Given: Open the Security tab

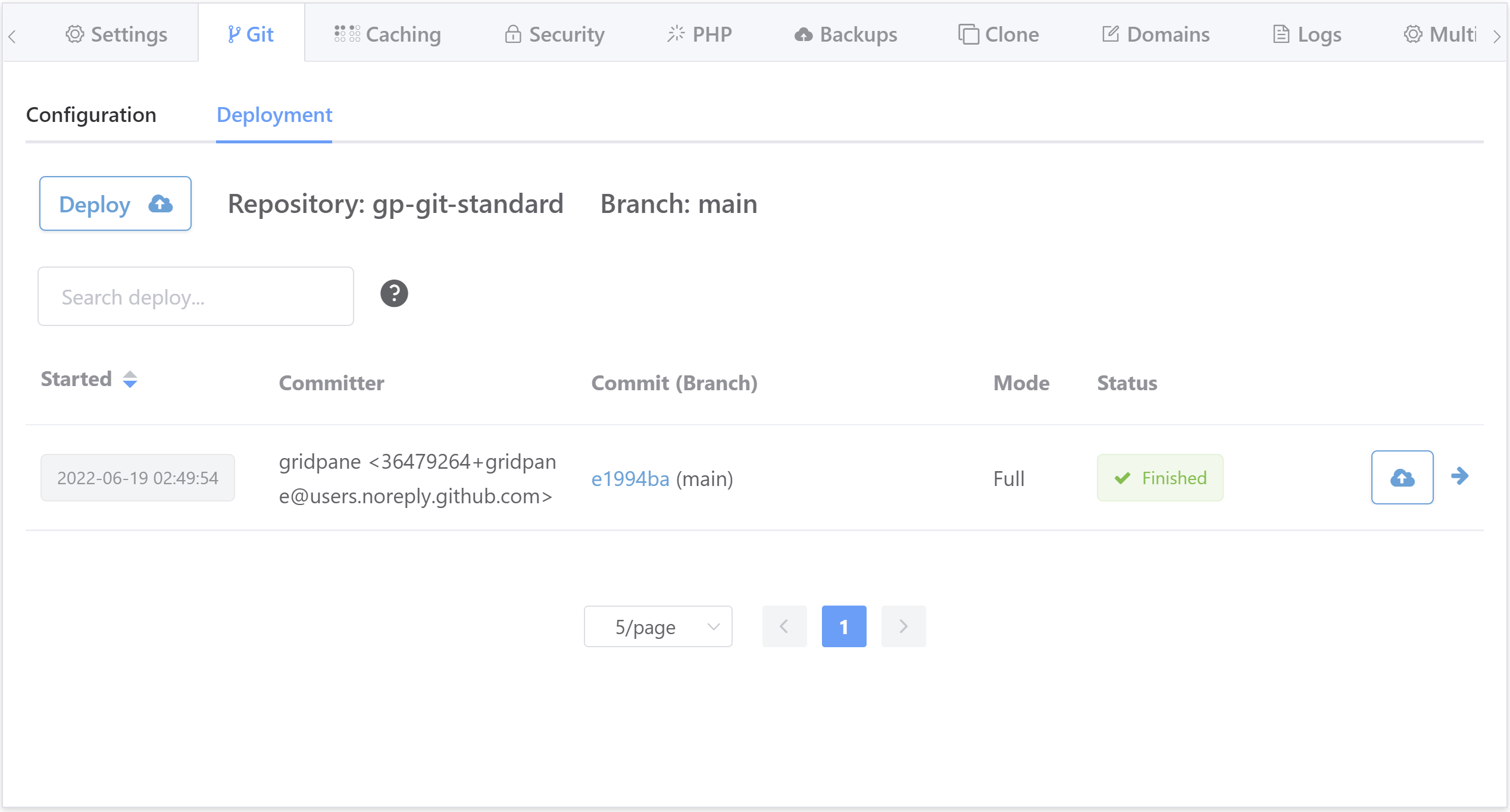Looking at the screenshot, I should click(x=554, y=35).
